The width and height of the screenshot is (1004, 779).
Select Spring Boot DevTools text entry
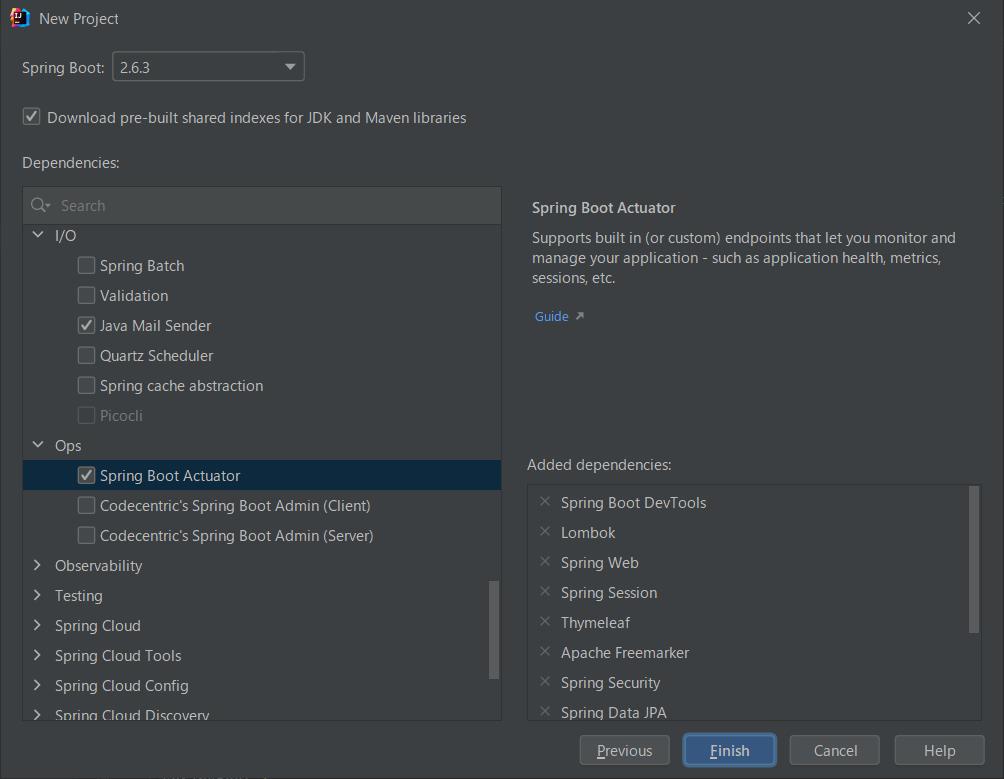pos(633,502)
